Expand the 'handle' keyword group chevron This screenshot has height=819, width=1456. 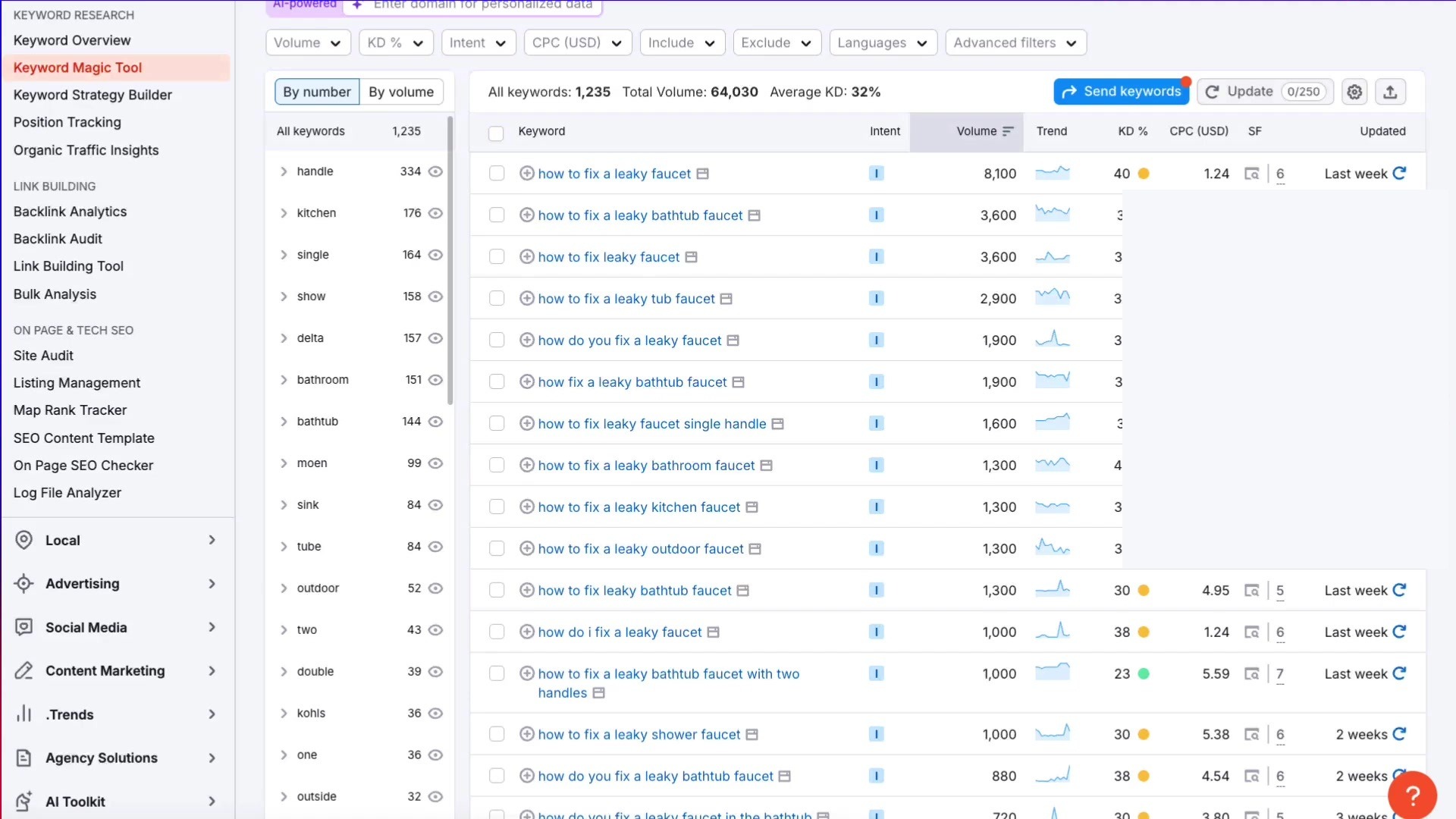(284, 171)
